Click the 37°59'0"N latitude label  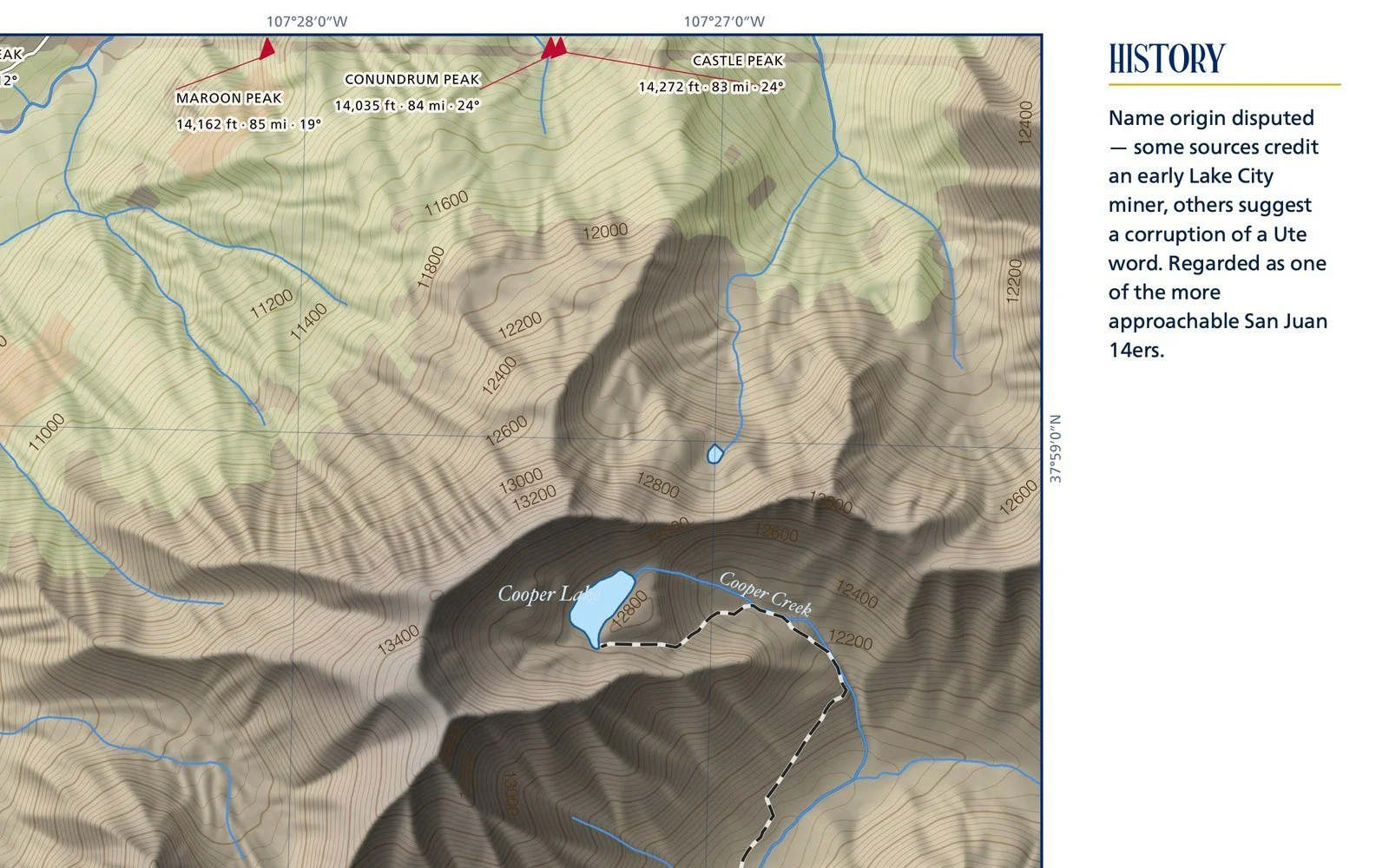click(x=1056, y=449)
